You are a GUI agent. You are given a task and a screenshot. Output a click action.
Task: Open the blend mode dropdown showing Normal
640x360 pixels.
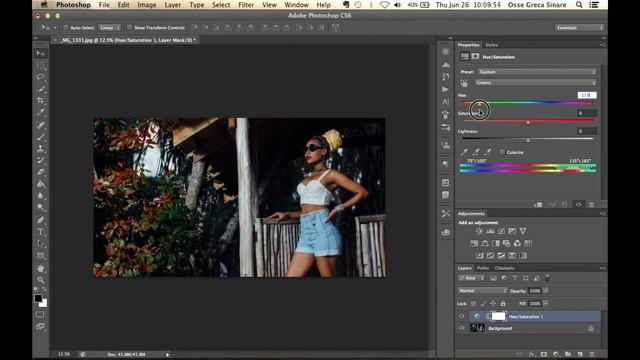pos(482,291)
